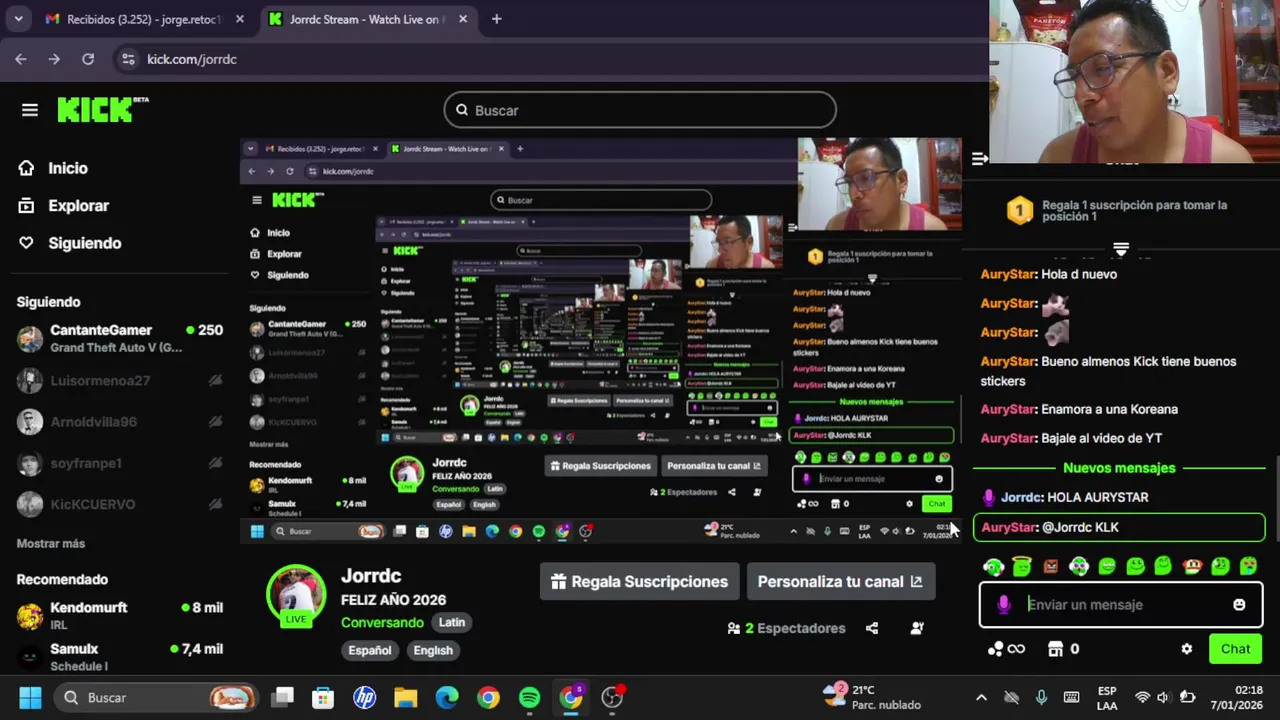This screenshot has width=1280, height=720.
Task: Click the Enviar un mensaje field
Action: [x=1121, y=605]
